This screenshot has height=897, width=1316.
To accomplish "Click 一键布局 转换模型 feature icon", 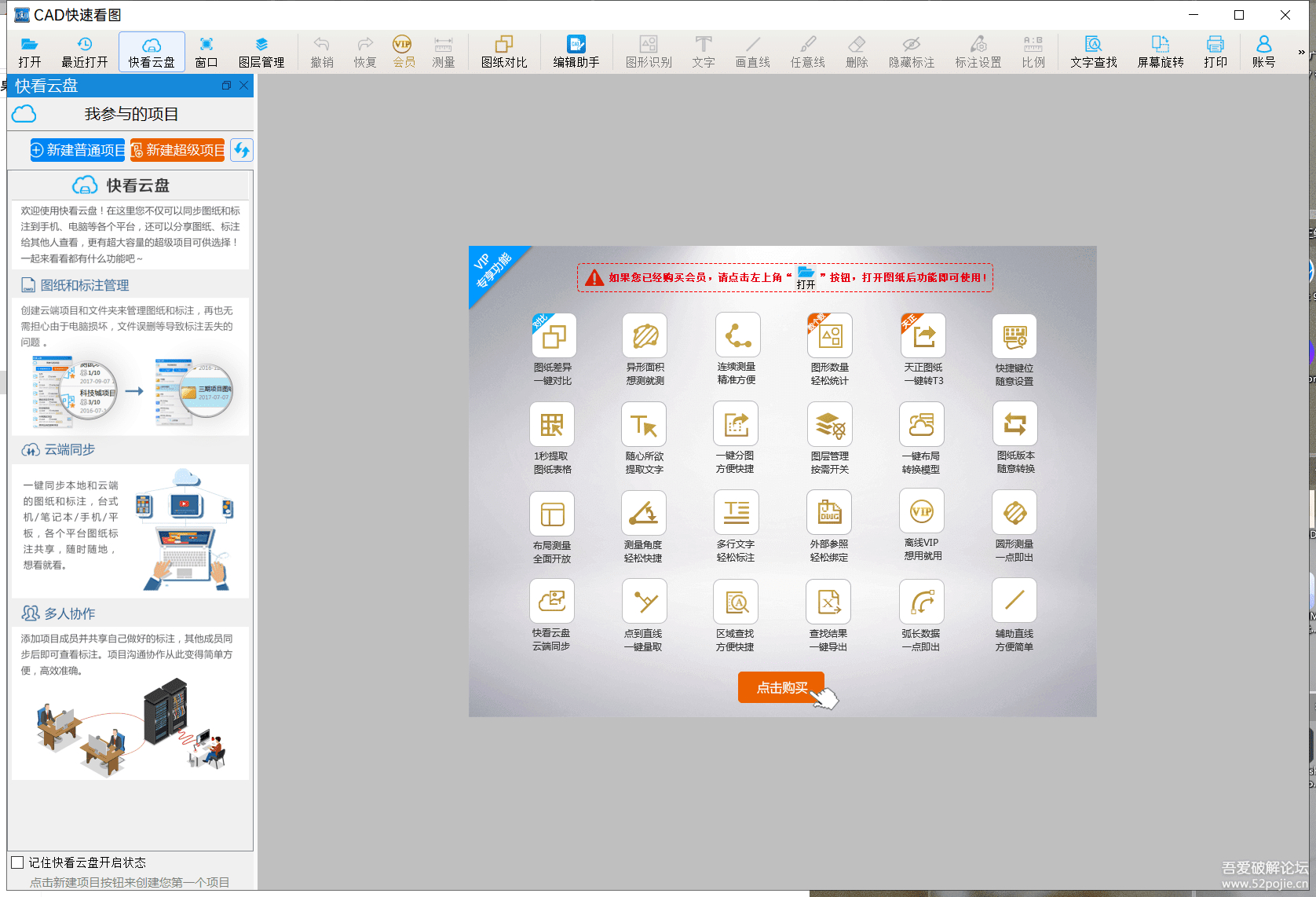I will (x=922, y=425).
